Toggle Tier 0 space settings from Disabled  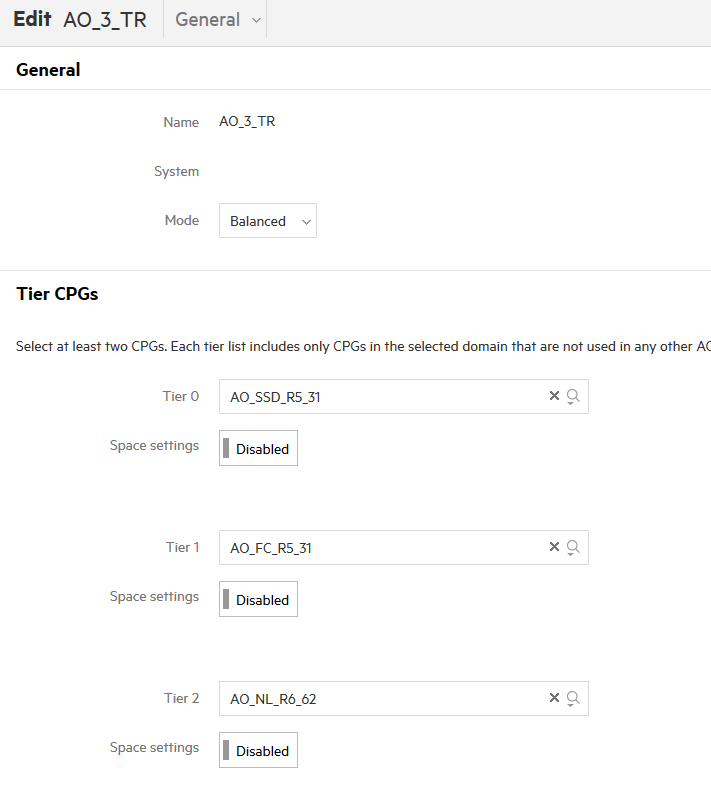pyautogui.click(x=258, y=448)
